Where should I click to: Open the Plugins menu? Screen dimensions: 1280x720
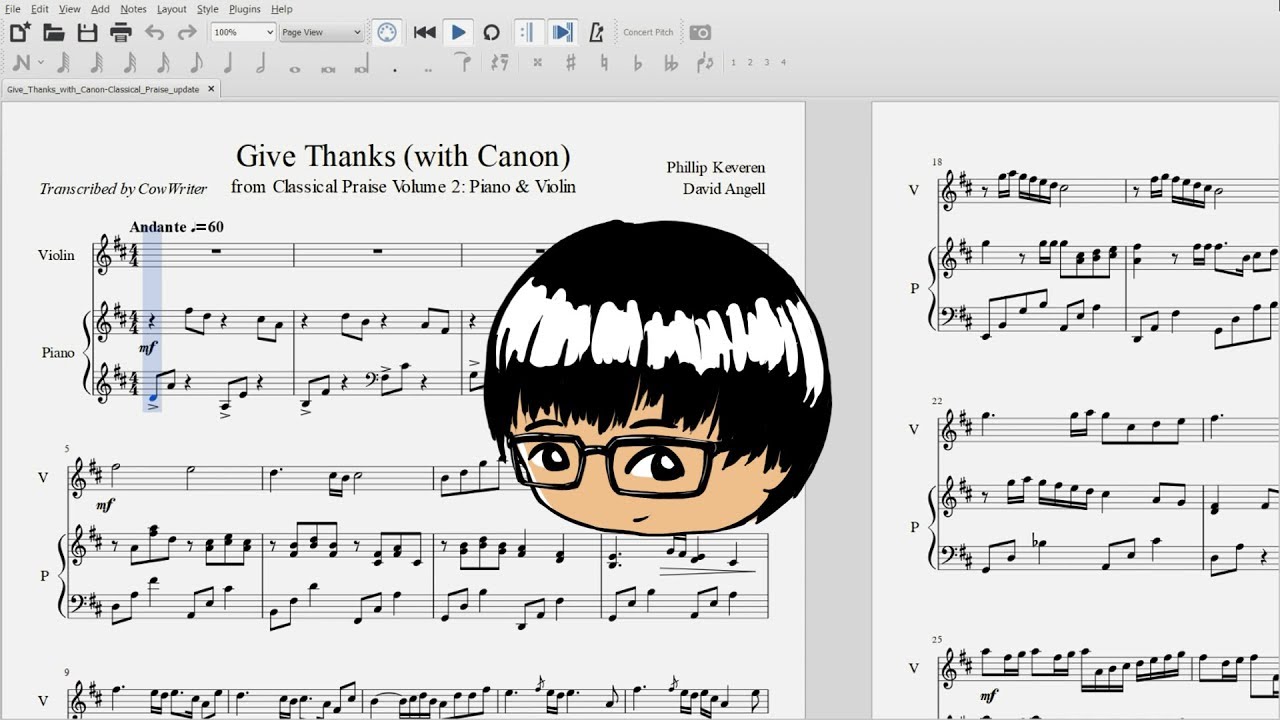point(245,9)
